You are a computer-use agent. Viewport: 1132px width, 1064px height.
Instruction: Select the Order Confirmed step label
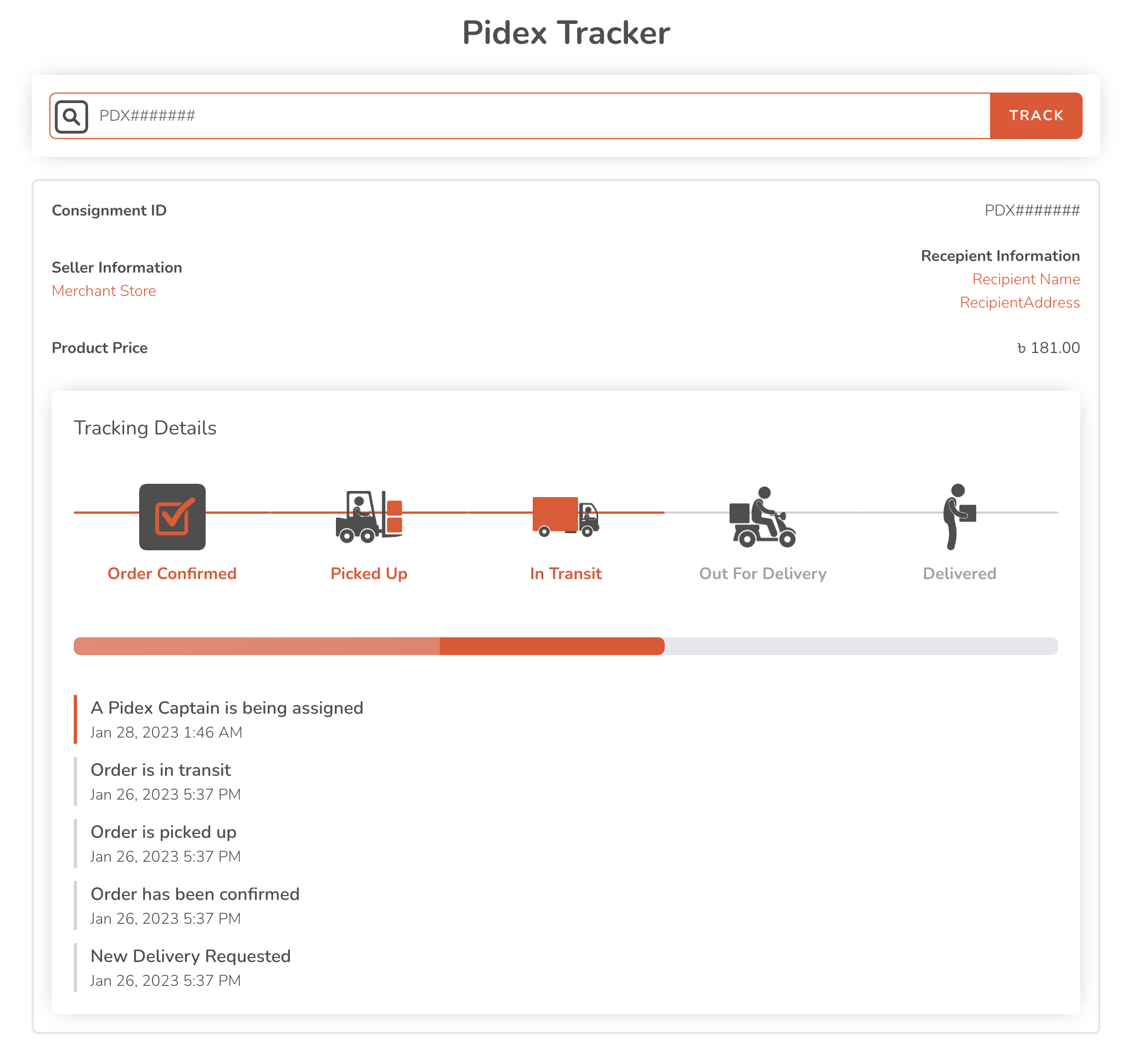172,573
